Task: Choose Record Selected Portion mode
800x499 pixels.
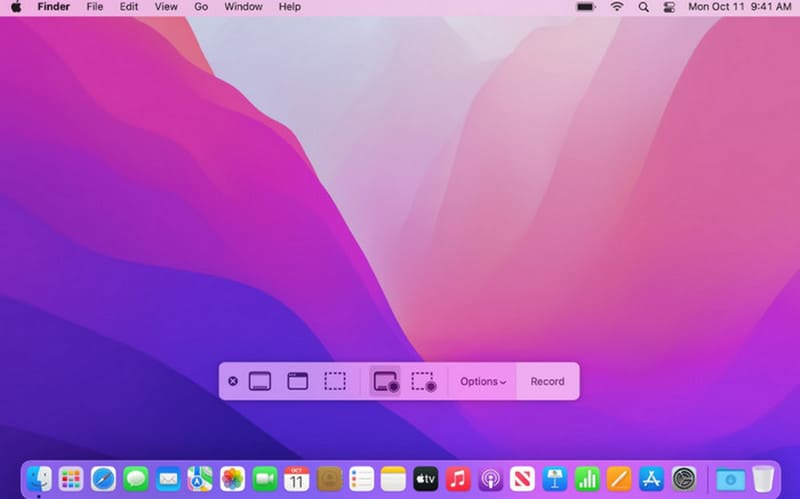Action: coord(423,381)
